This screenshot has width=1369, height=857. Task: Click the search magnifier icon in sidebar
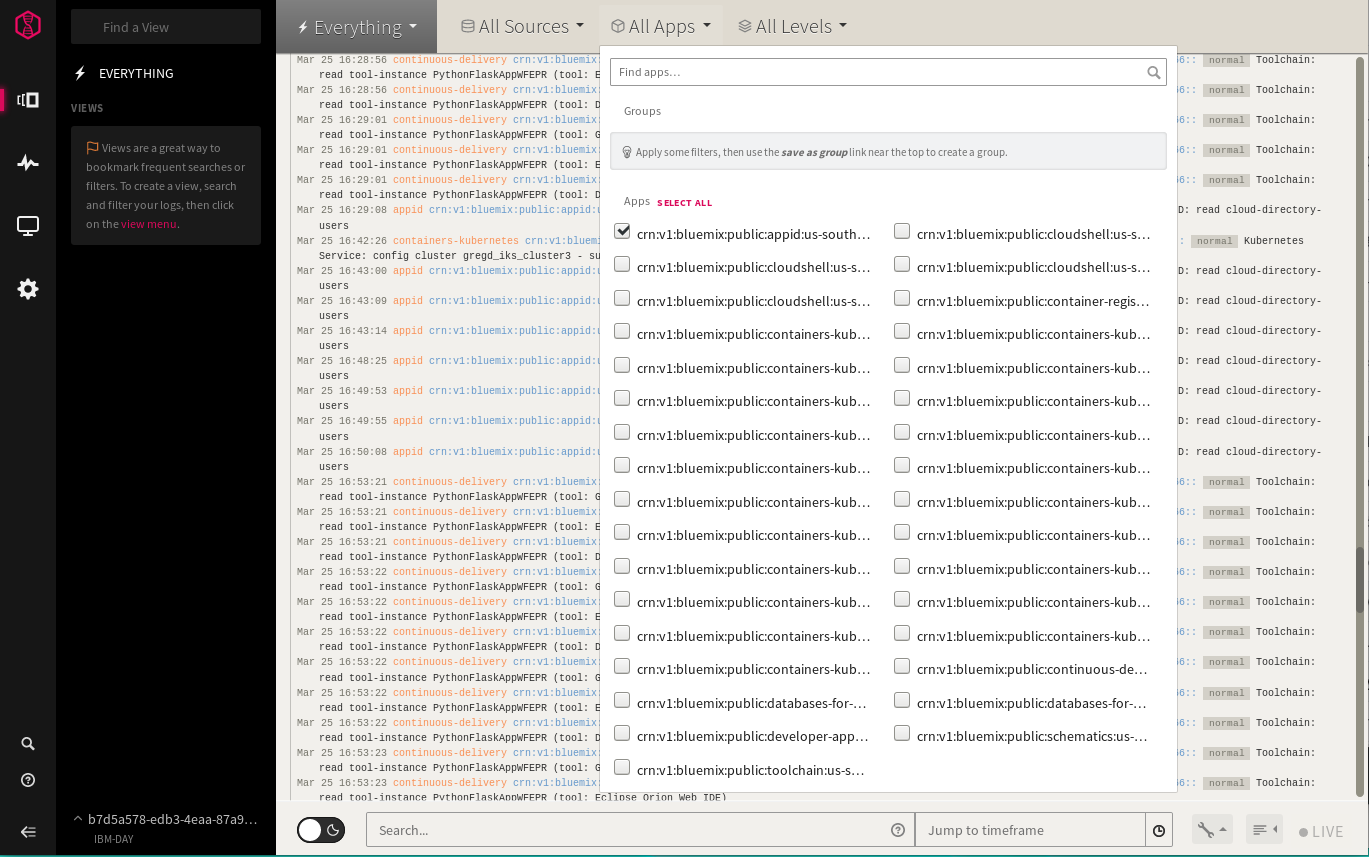point(27,743)
